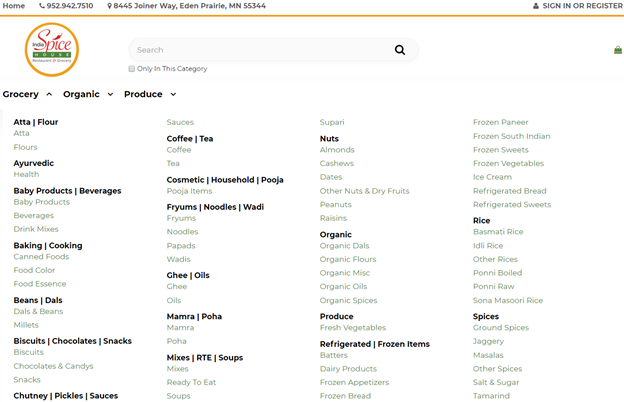This screenshot has height=402, width=624.
Task: Select Organic Spices link
Action: [348, 301]
